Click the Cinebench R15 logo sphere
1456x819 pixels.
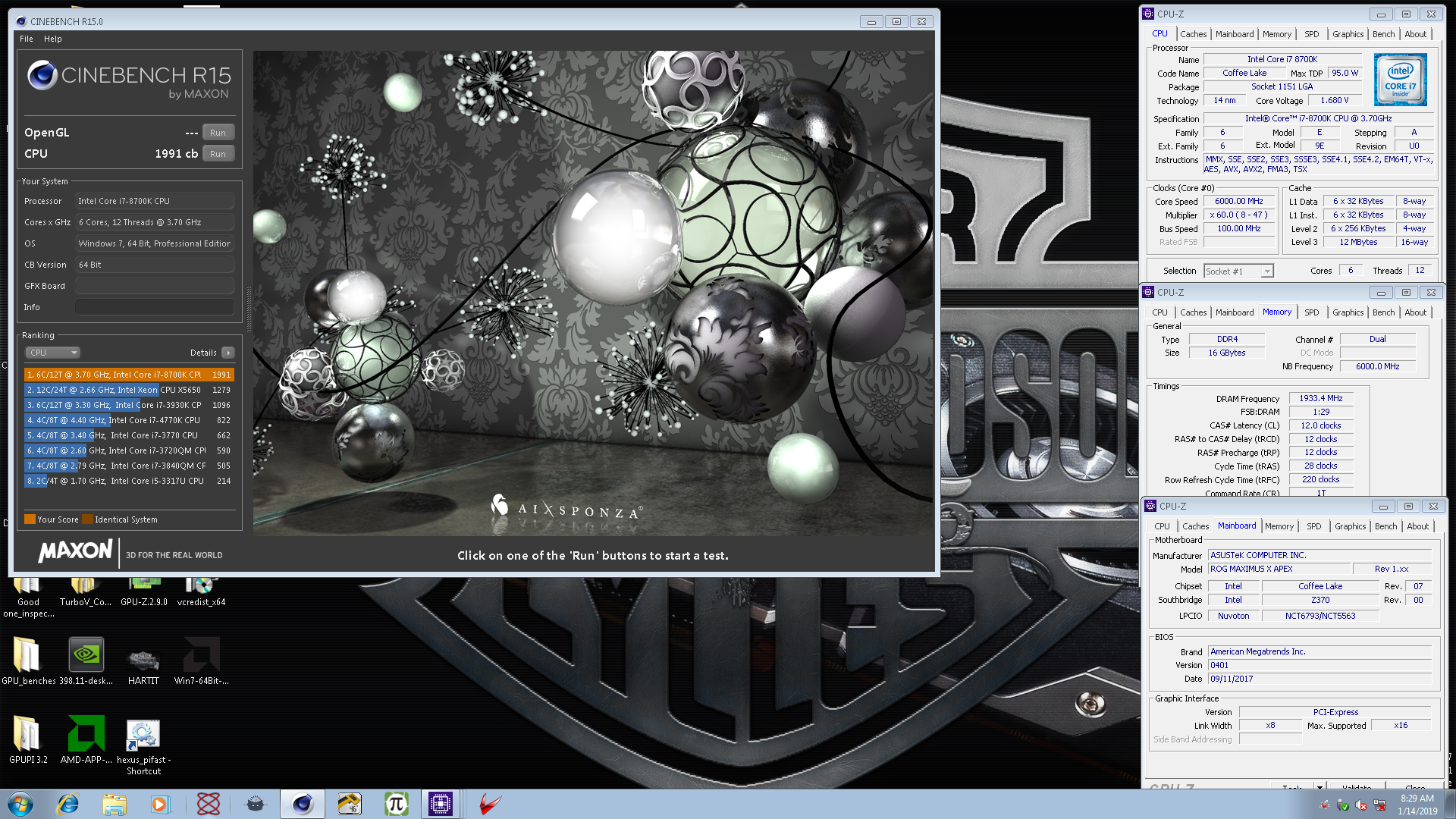point(42,75)
